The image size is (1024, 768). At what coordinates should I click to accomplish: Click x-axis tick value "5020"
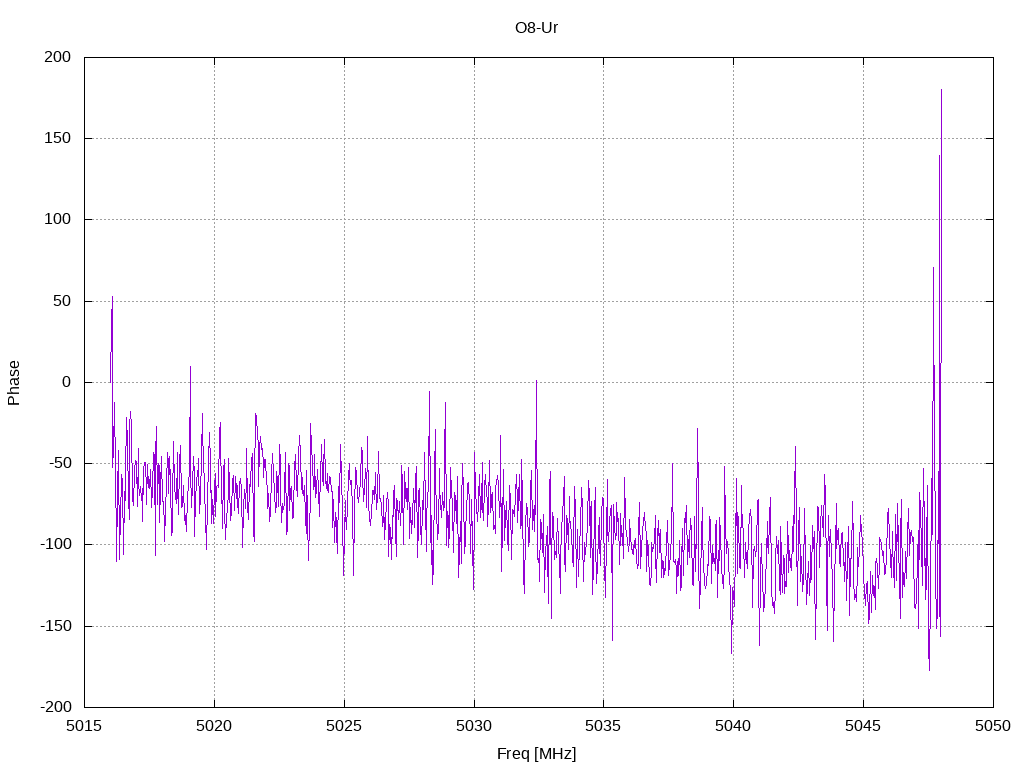point(214,726)
